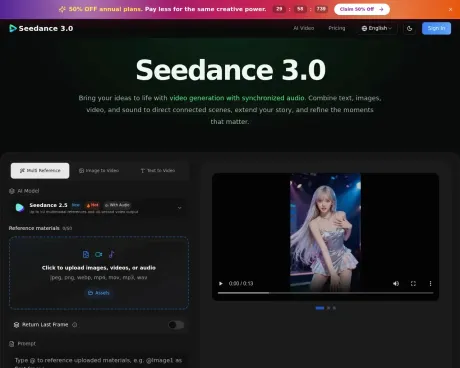460x368 pixels.
Task: Click the Seedance 3.0 main heading
Action: [x=230, y=70]
